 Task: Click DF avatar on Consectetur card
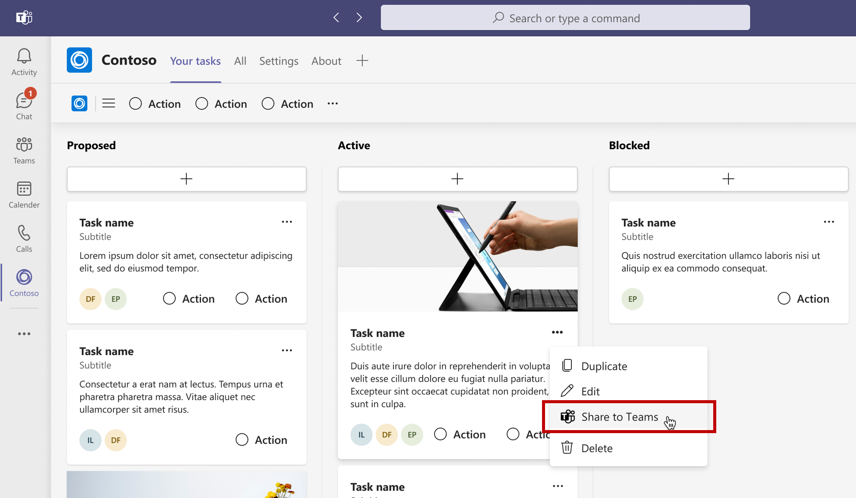[x=116, y=440]
